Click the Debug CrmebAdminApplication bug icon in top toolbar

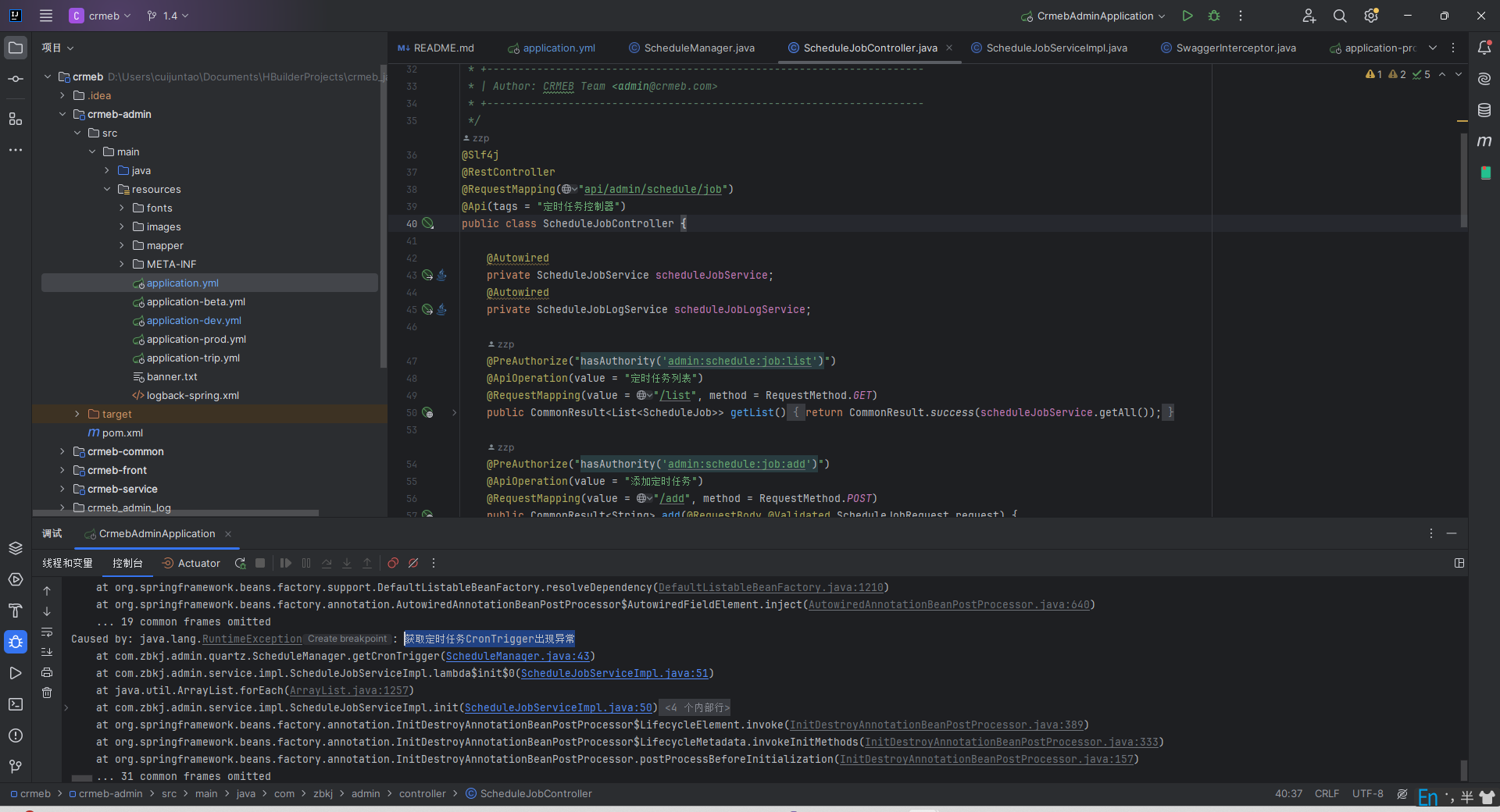tap(1213, 16)
